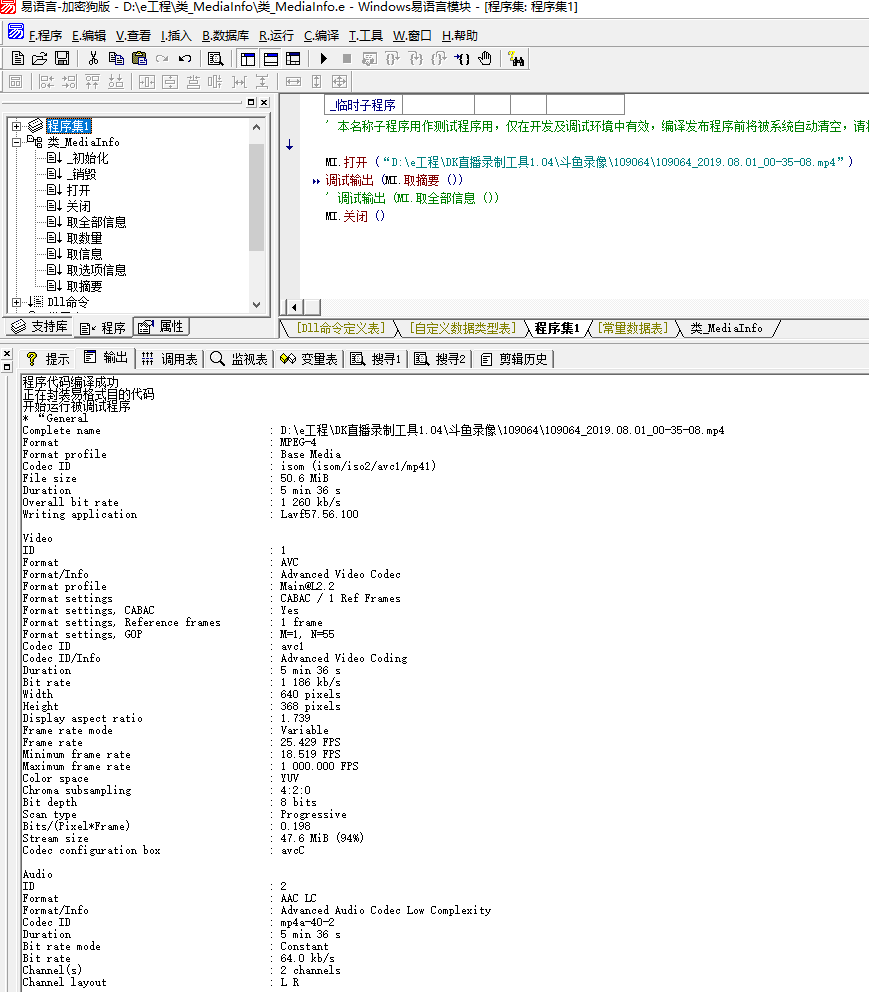Click the horizontal center alignment icon

[147, 82]
